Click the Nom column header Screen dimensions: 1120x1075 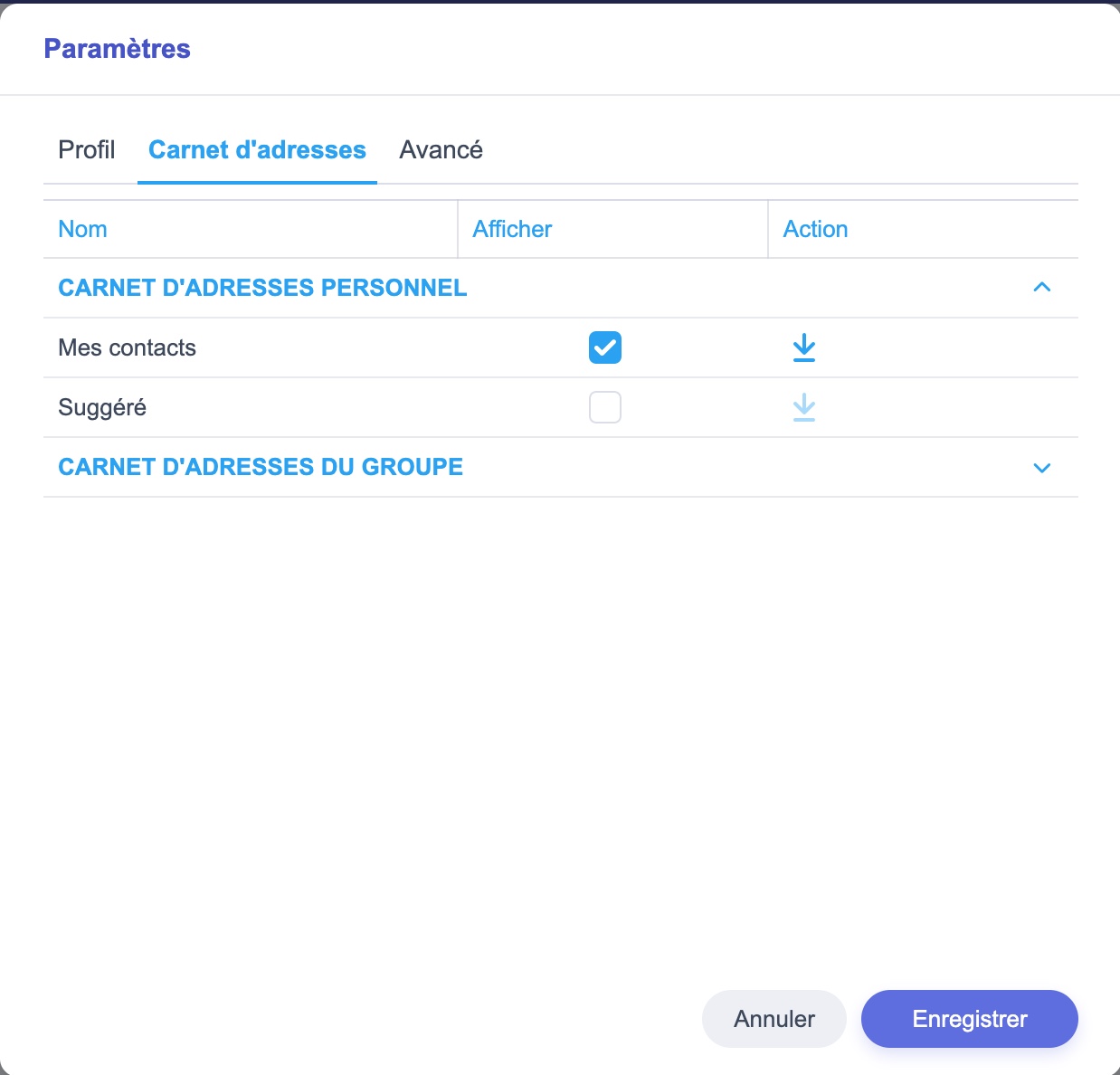click(82, 229)
